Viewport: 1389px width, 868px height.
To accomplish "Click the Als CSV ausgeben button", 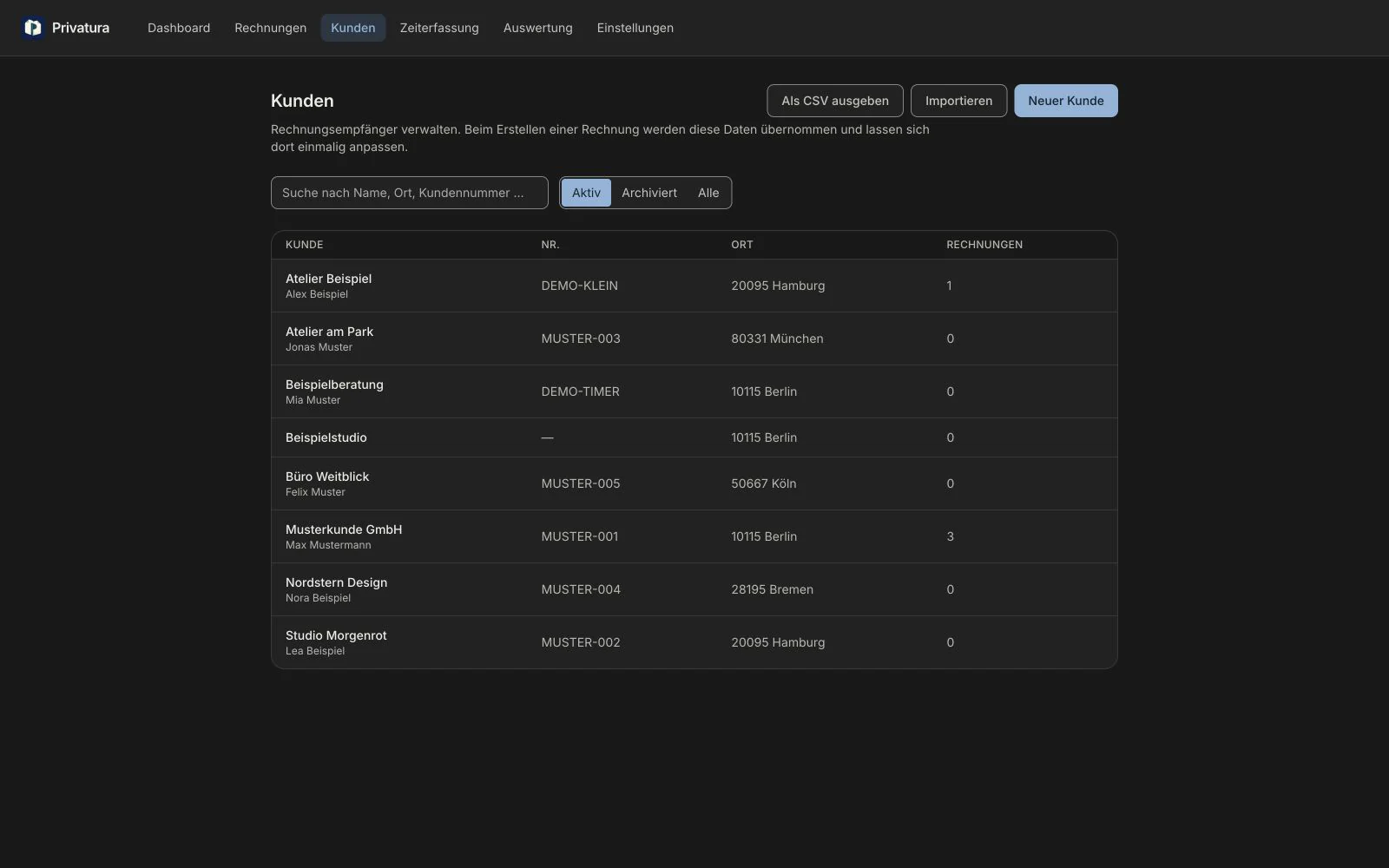I will pos(835,101).
